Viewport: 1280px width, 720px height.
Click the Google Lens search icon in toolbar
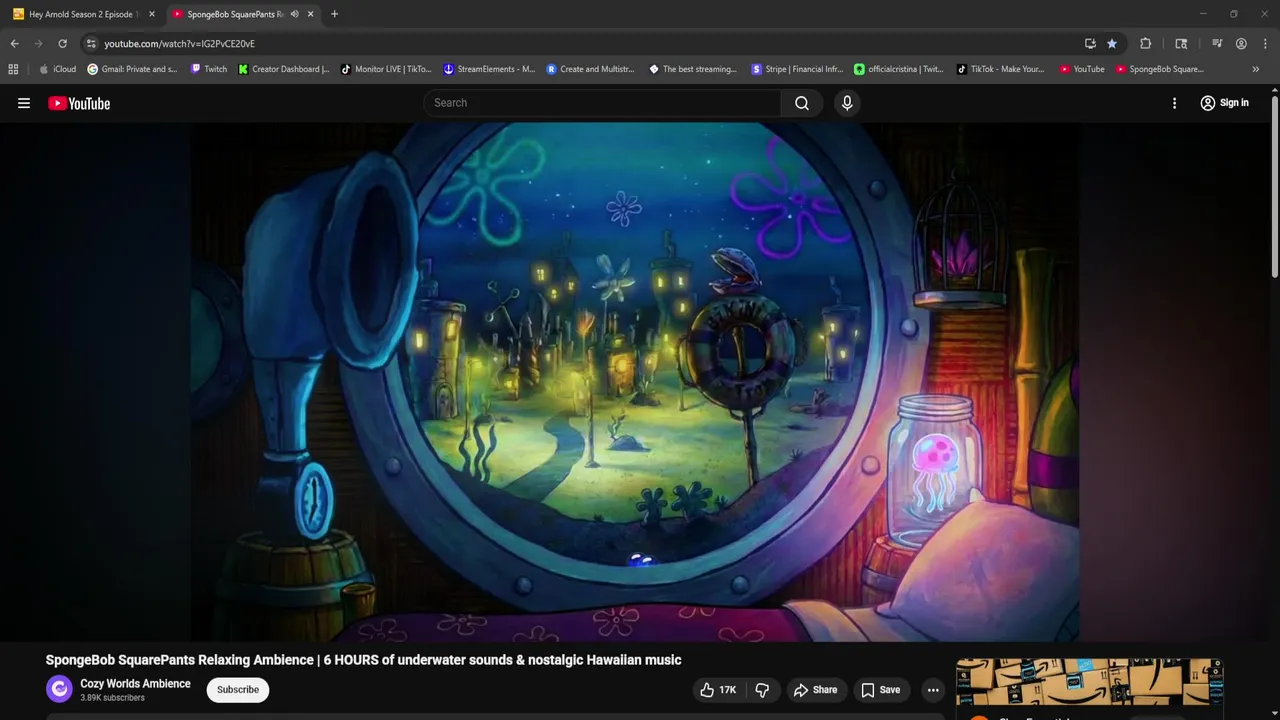1181,44
